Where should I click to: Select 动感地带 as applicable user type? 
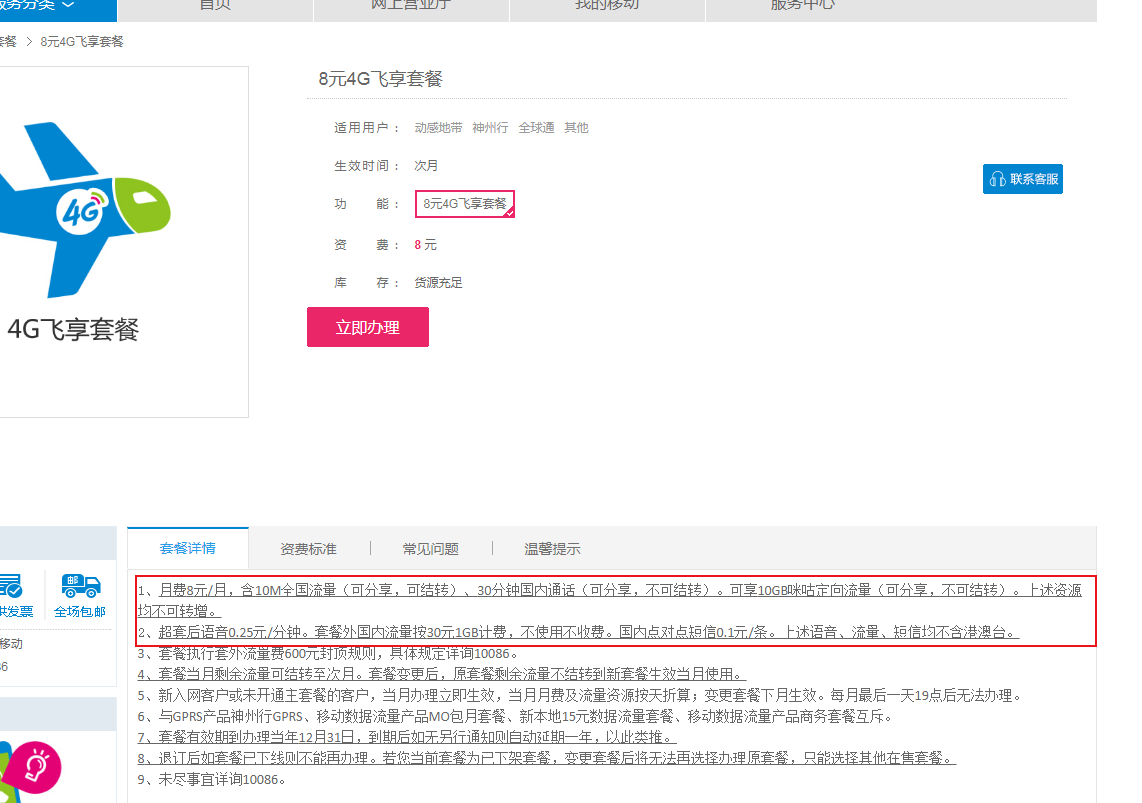point(438,127)
